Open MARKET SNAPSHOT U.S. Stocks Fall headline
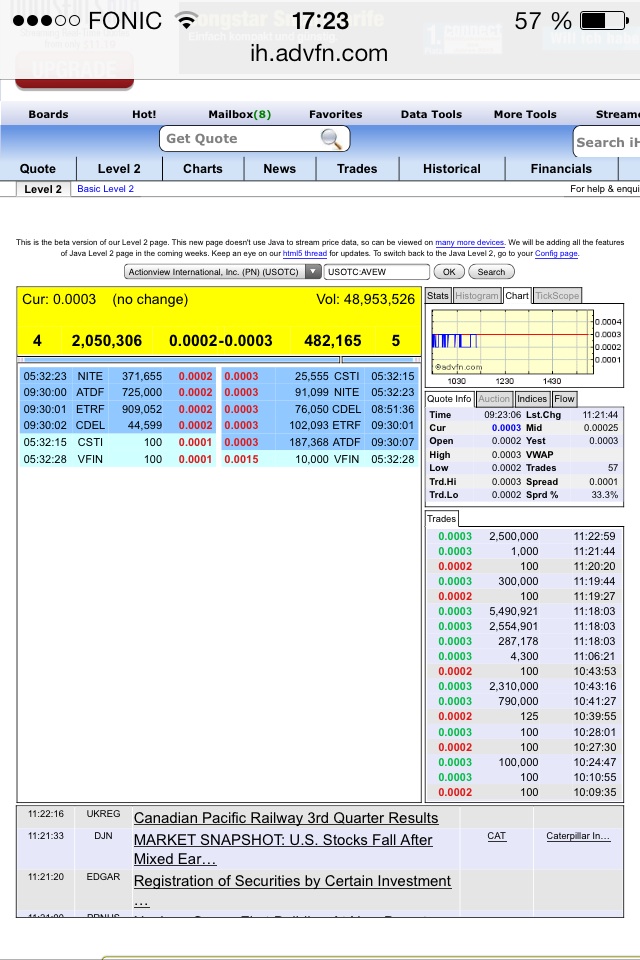640x960 pixels. pos(283,849)
